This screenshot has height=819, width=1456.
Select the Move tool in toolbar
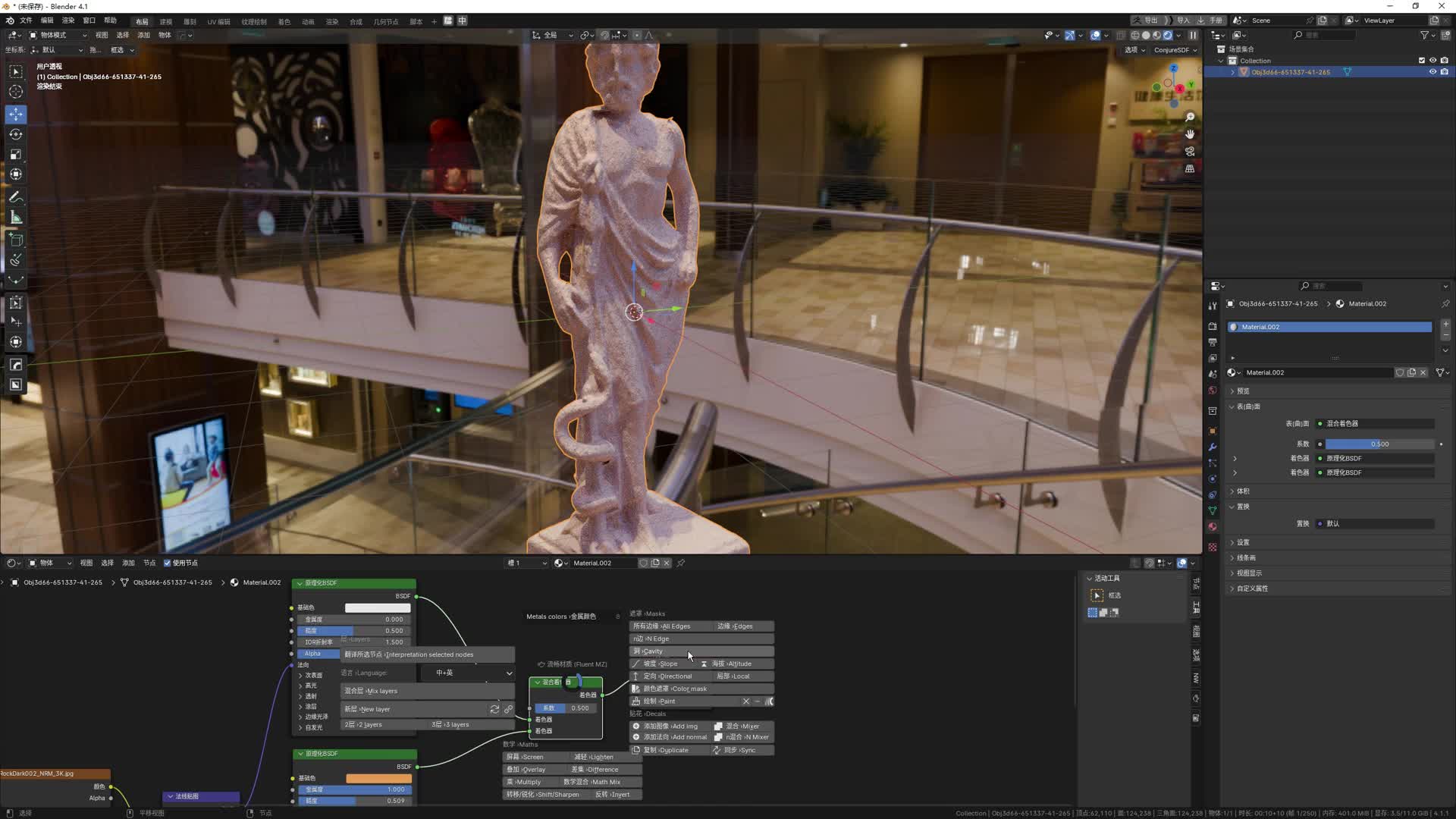click(16, 115)
